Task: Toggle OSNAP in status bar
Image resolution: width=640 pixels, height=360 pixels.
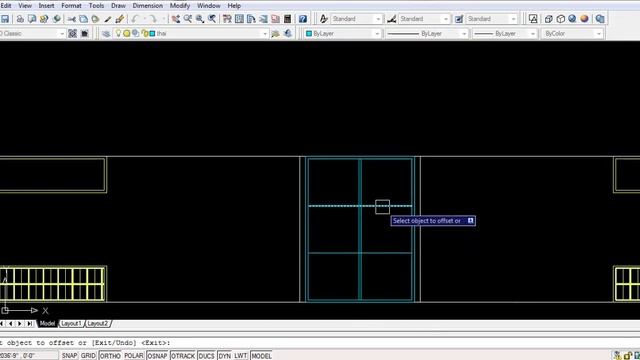Action: (157, 356)
